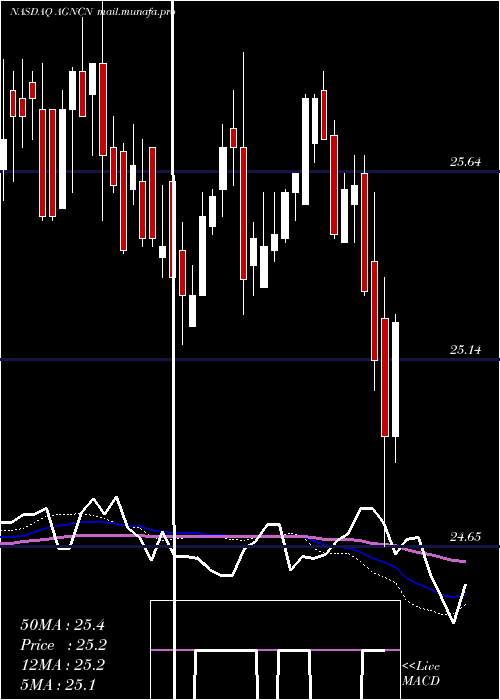Click the Price : 25.2 readout
The height and width of the screenshot is (700, 500).
click(x=63, y=645)
